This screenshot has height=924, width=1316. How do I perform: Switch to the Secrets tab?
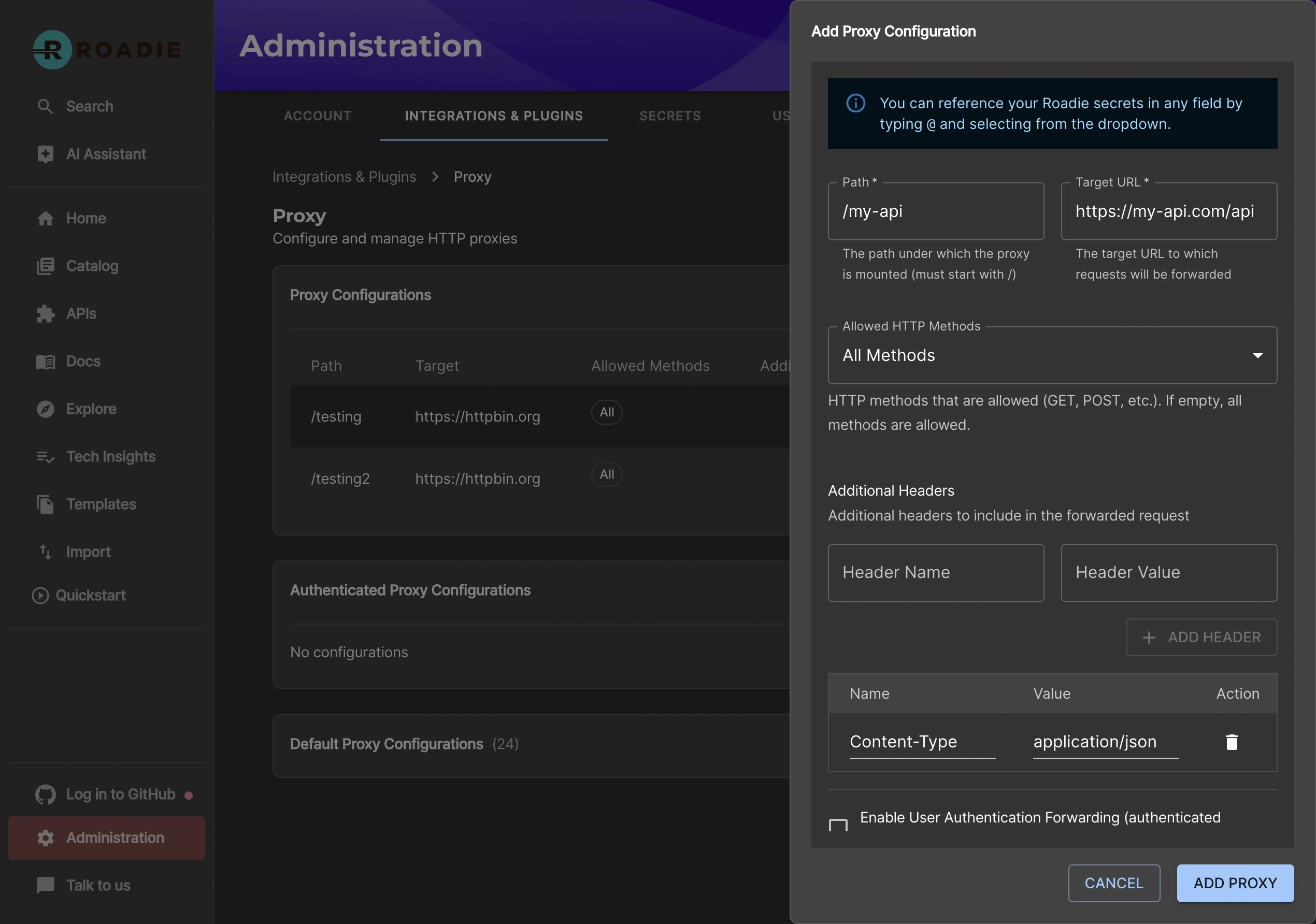[x=669, y=116]
